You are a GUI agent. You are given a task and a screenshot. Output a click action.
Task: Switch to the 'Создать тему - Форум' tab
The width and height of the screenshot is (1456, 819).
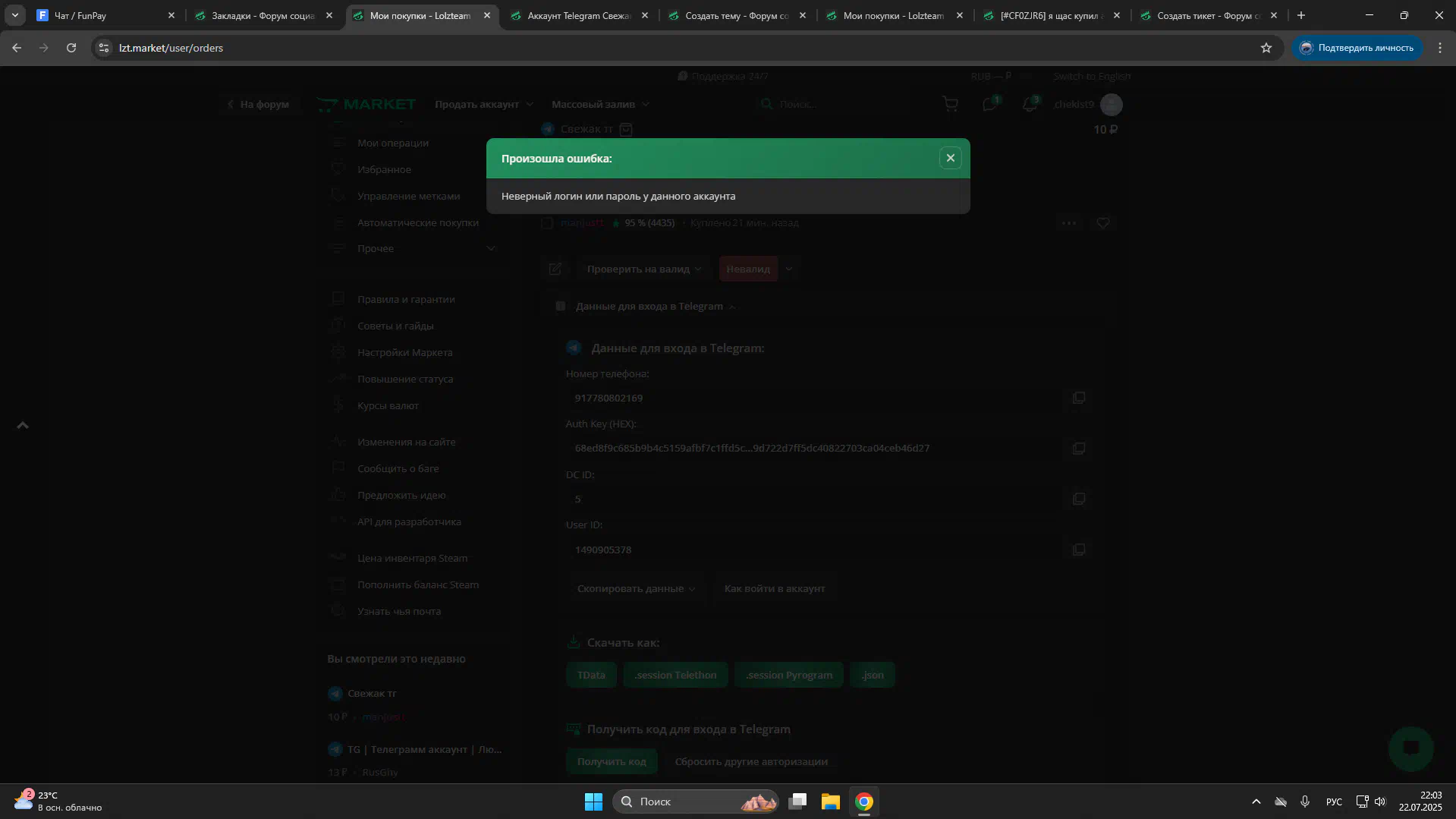736,15
